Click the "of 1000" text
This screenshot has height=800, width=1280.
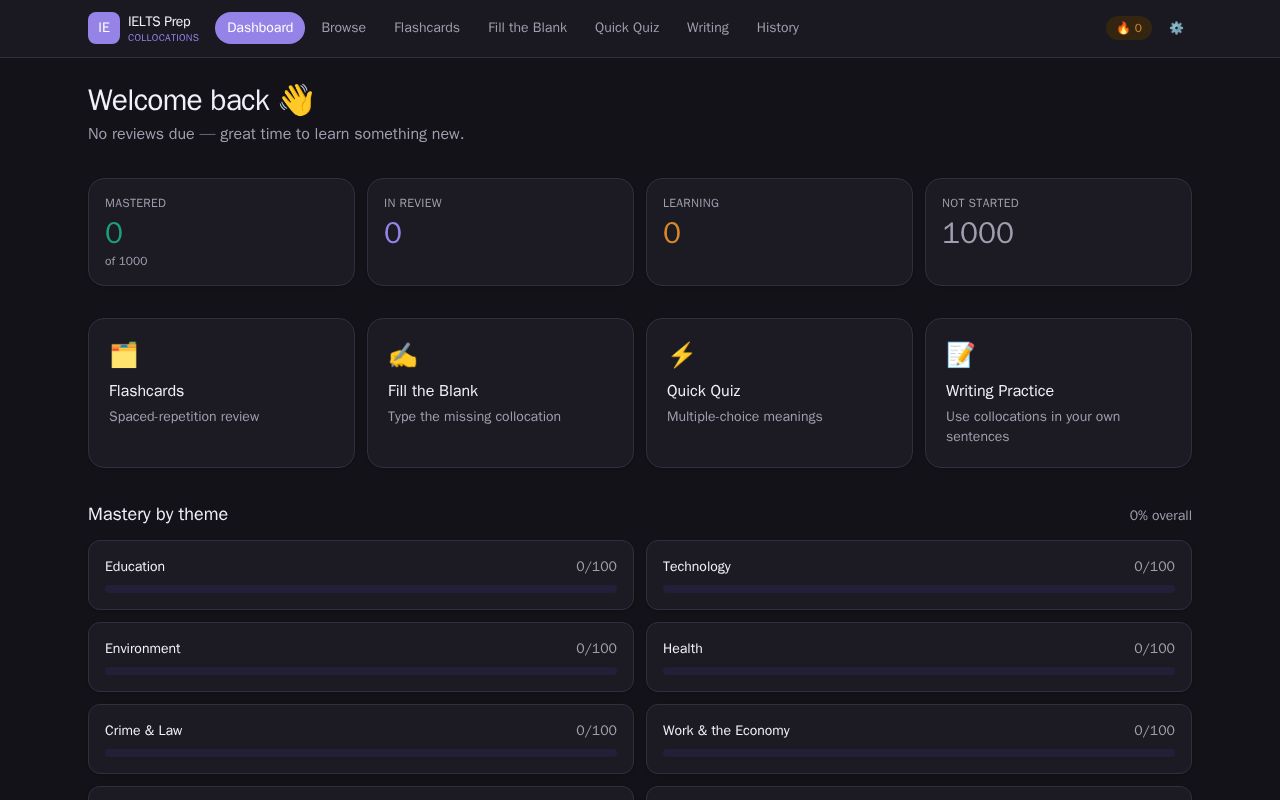click(126, 261)
